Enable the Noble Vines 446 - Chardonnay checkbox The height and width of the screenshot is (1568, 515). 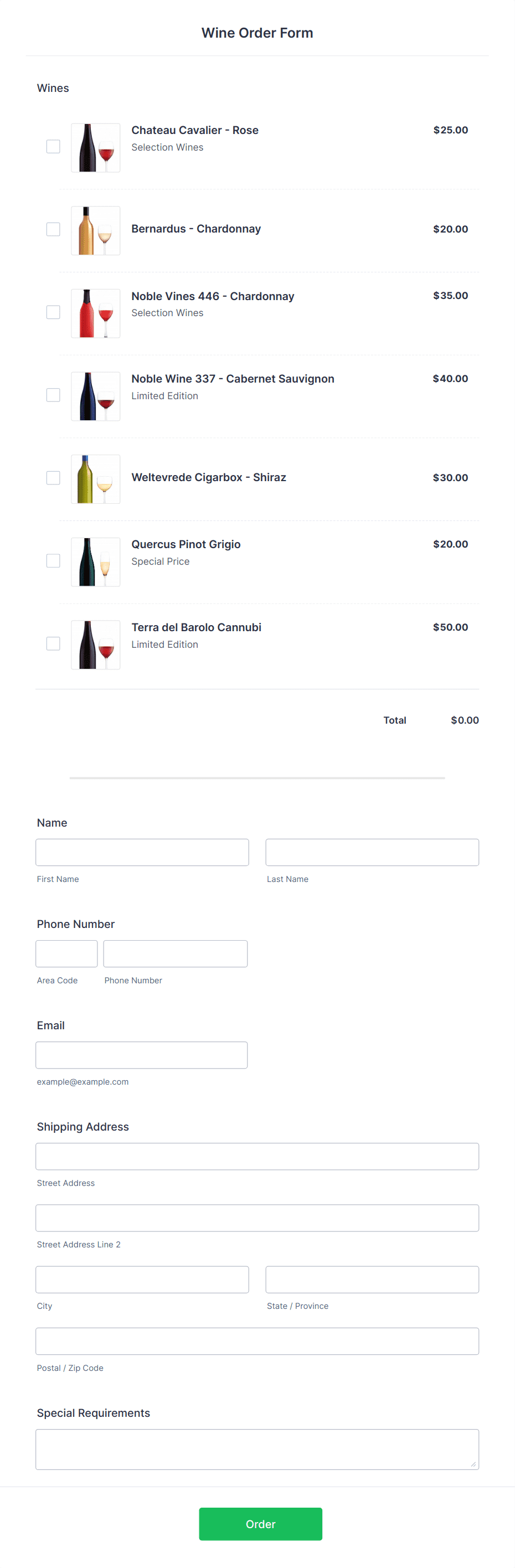pyautogui.click(x=53, y=312)
